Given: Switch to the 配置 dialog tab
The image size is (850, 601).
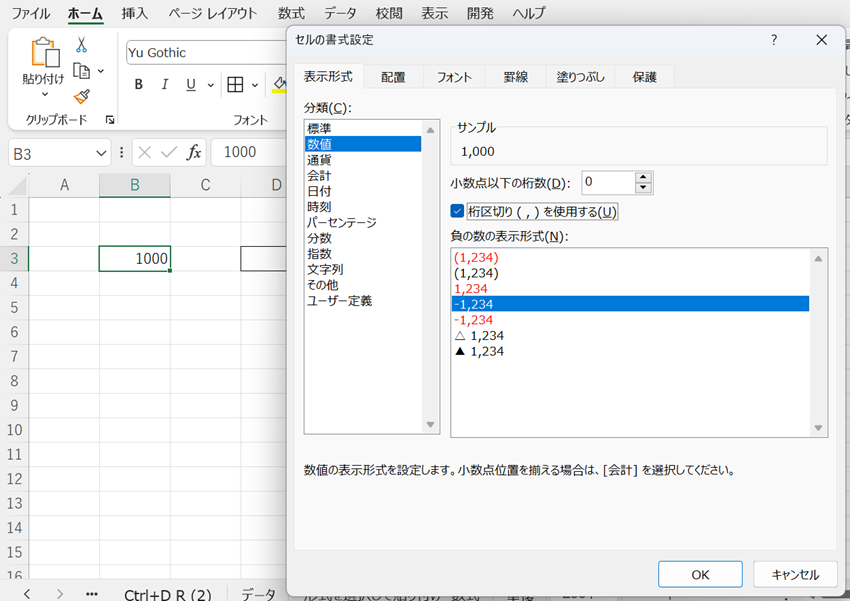Looking at the screenshot, I should pyautogui.click(x=393, y=77).
